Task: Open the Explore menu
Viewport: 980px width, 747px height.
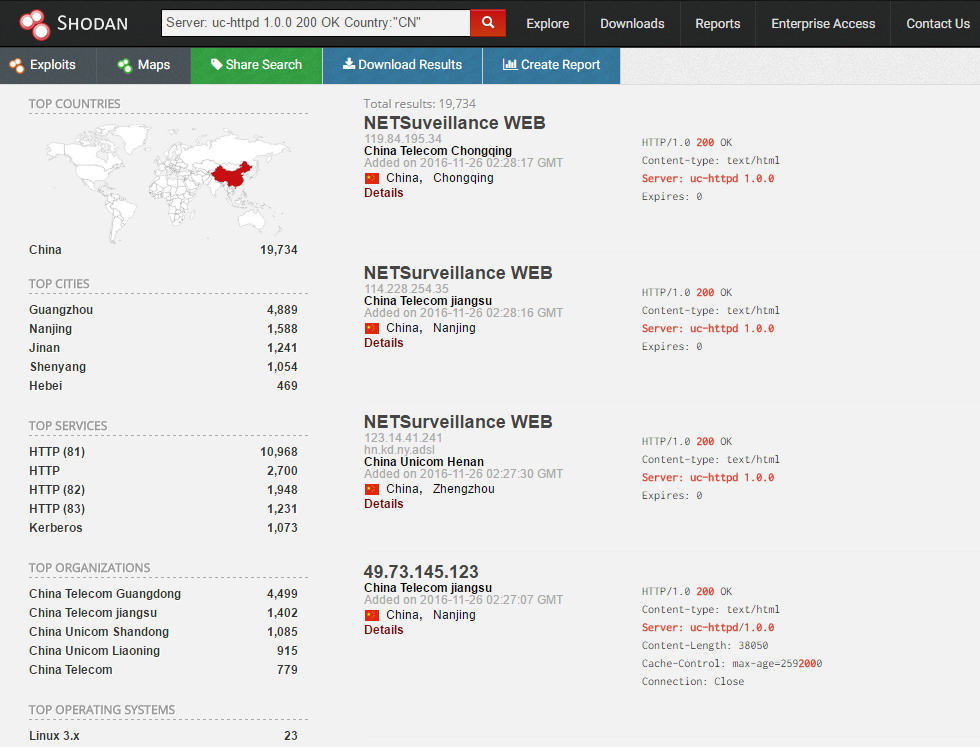Action: pos(548,24)
